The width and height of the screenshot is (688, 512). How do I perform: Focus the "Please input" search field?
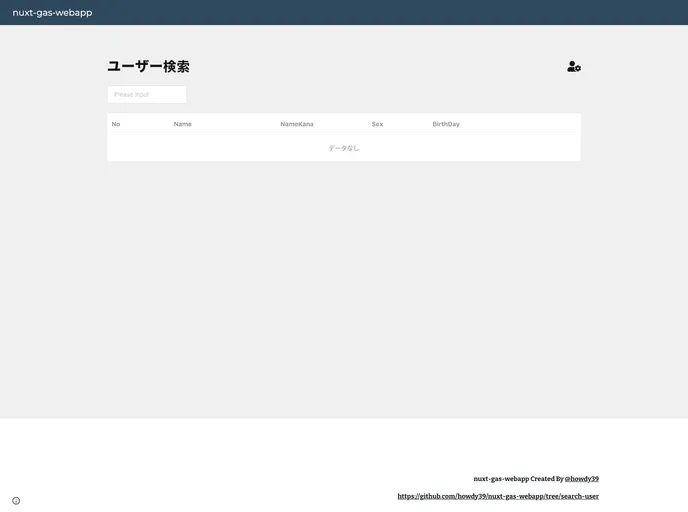(147, 95)
